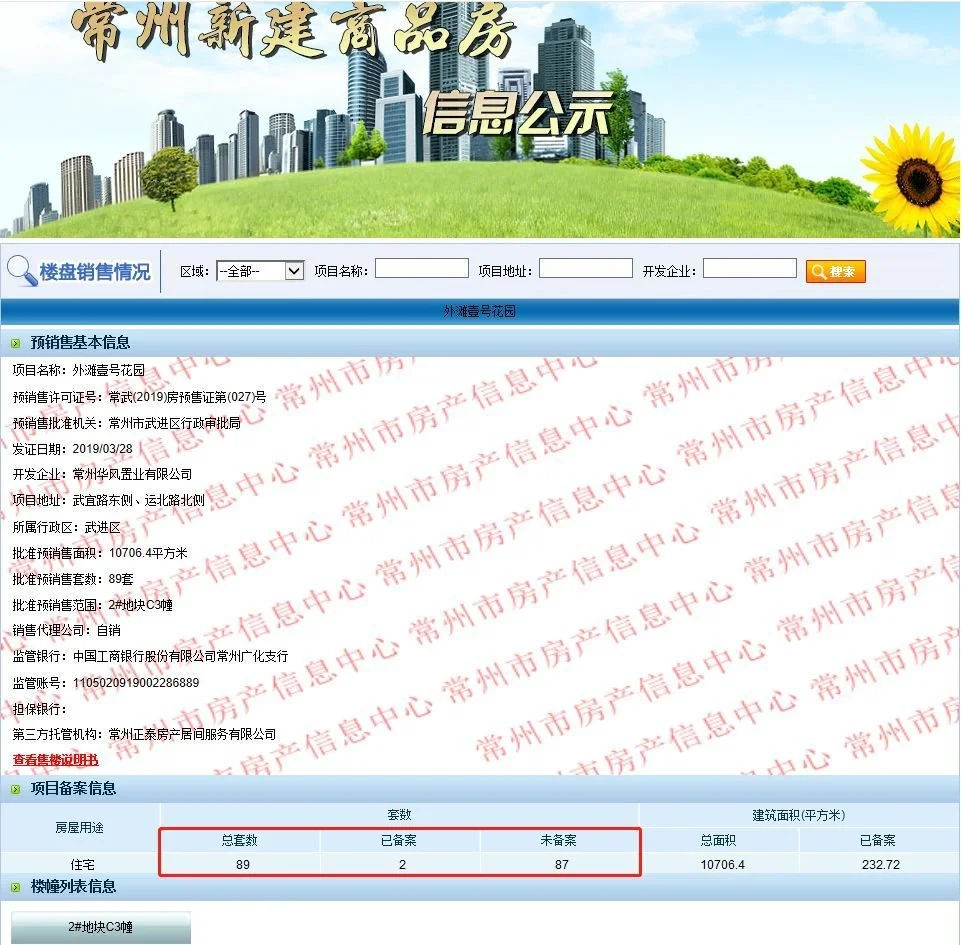
Task: Click the green arrow icon beside 项目备案信息
Action: pyautogui.click(x=16, y=789)
